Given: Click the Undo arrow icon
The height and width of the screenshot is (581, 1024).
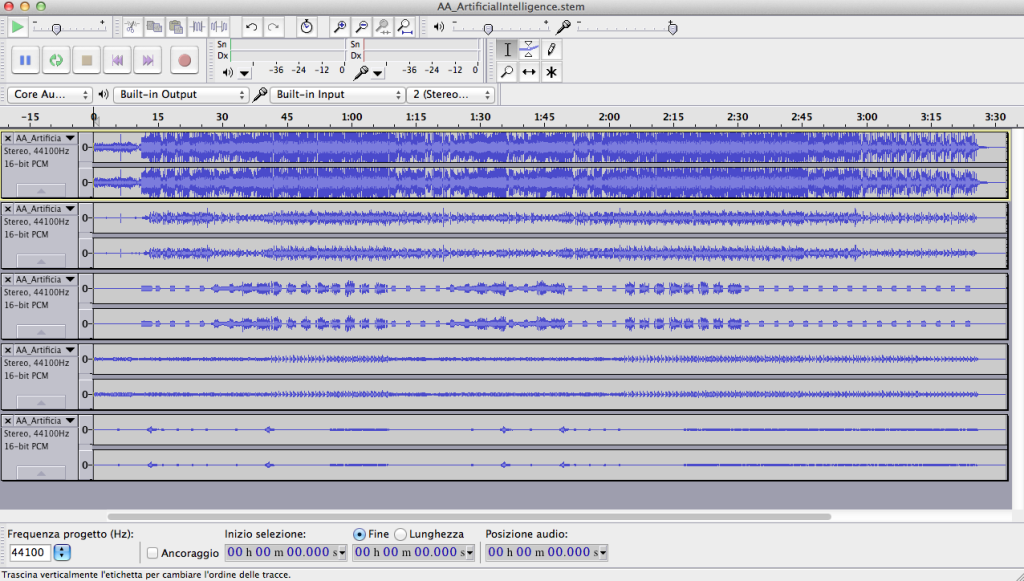Looking at the screenshot, I should click(x=251, y=27).
